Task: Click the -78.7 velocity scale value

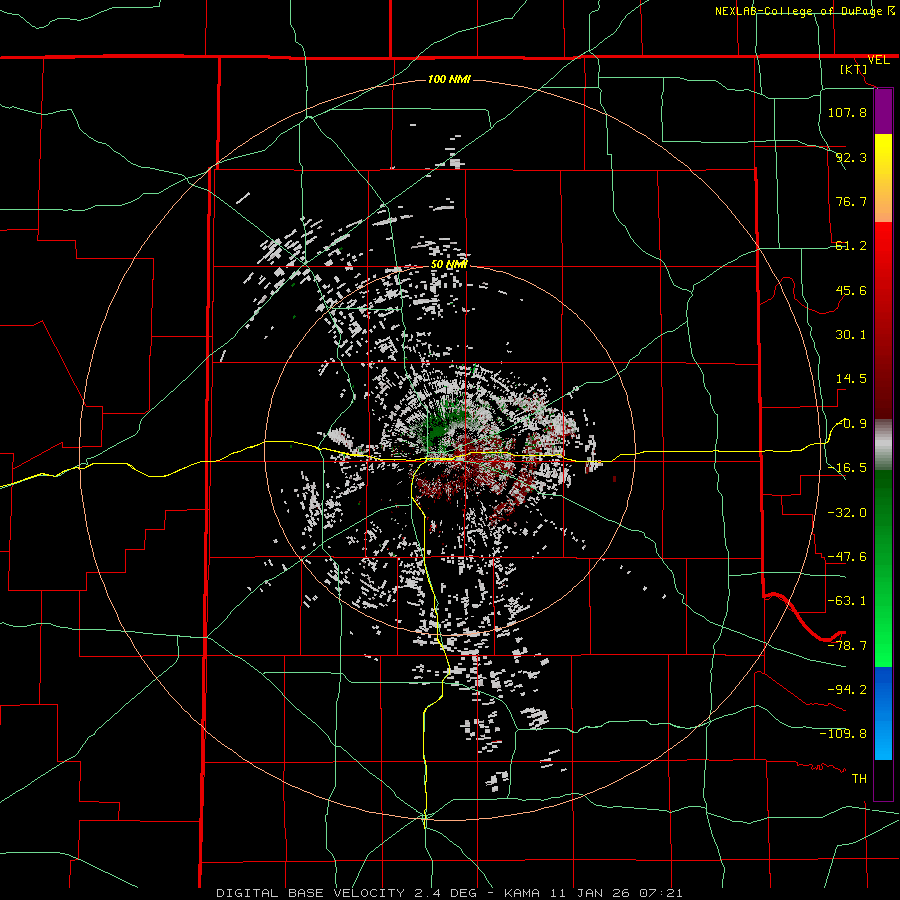Action: 847,646
